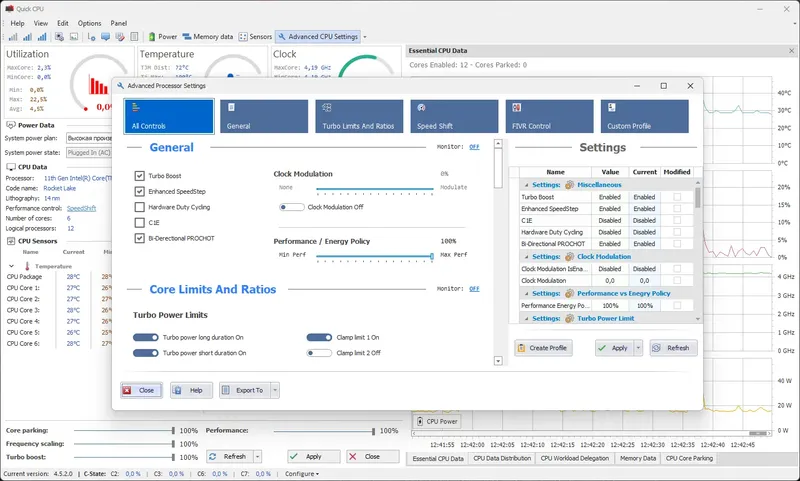Switch to the CPU Workload Delegation tab
800x481 pixels.
point(575,459)
